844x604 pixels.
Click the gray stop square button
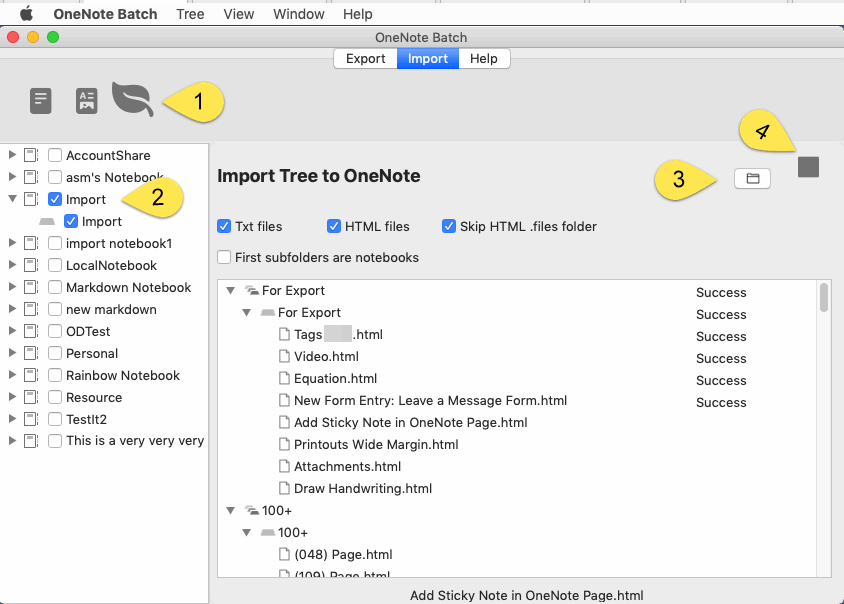click(808, 167)
